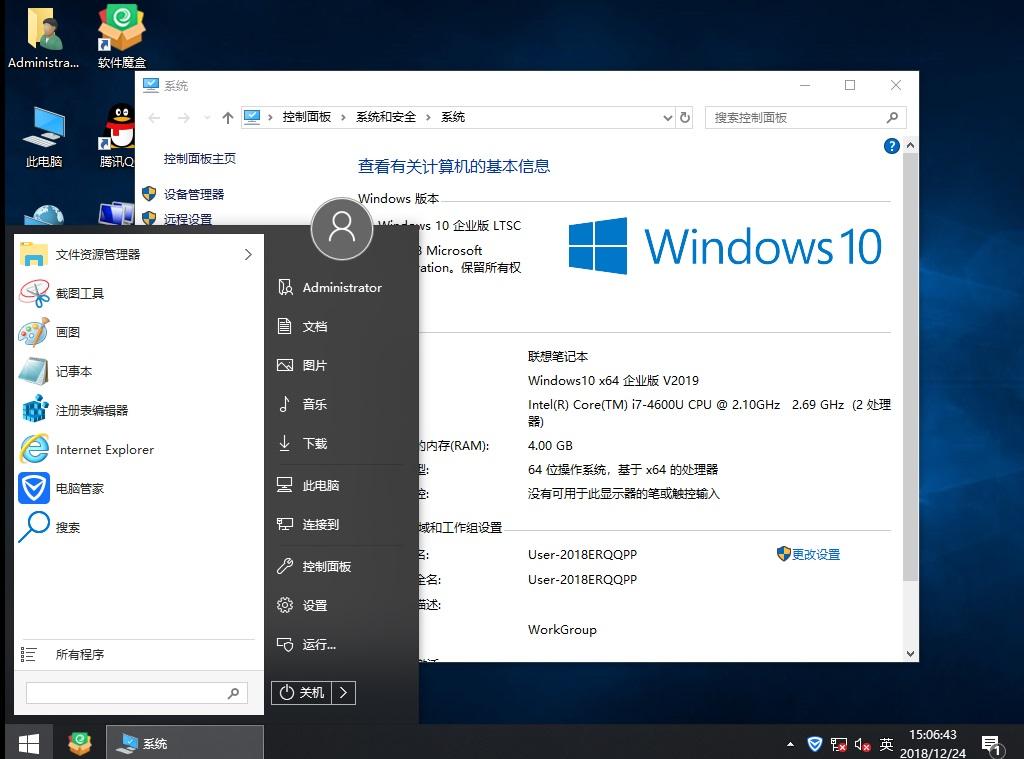Image resolution: width=1024 pixels, height=759 pixels.
Task: Open Snipping Tool (截图工具) from start menu
Action: pyautogui.click(x=79, y=293)
